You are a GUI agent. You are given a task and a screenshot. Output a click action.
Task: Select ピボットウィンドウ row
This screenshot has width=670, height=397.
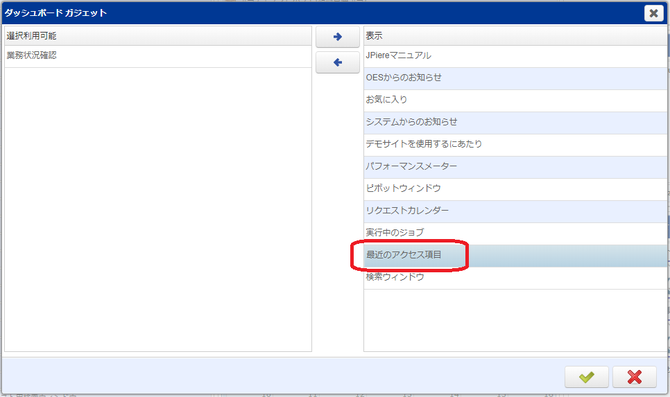(515, 189)
